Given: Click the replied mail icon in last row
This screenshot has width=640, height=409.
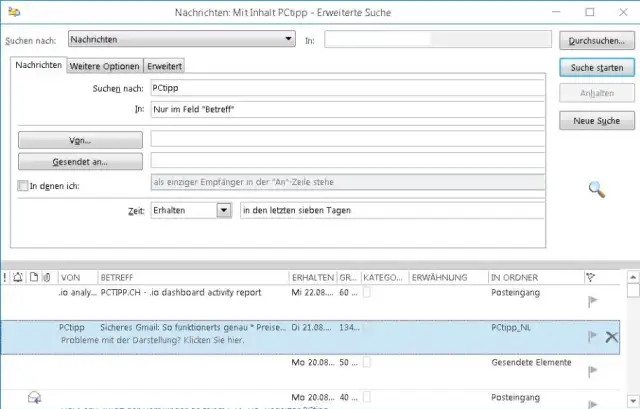Looking at the screenshot, I should [x=34, y=398].
